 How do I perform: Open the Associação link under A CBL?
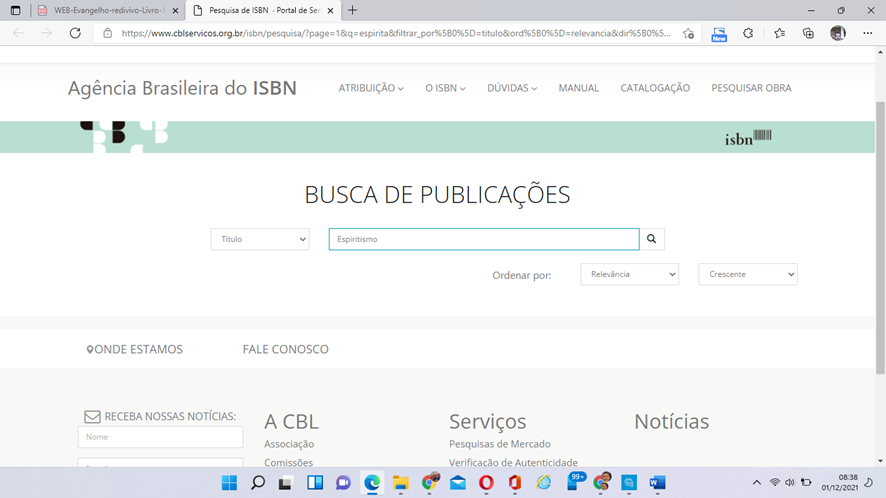coord(289,444)
